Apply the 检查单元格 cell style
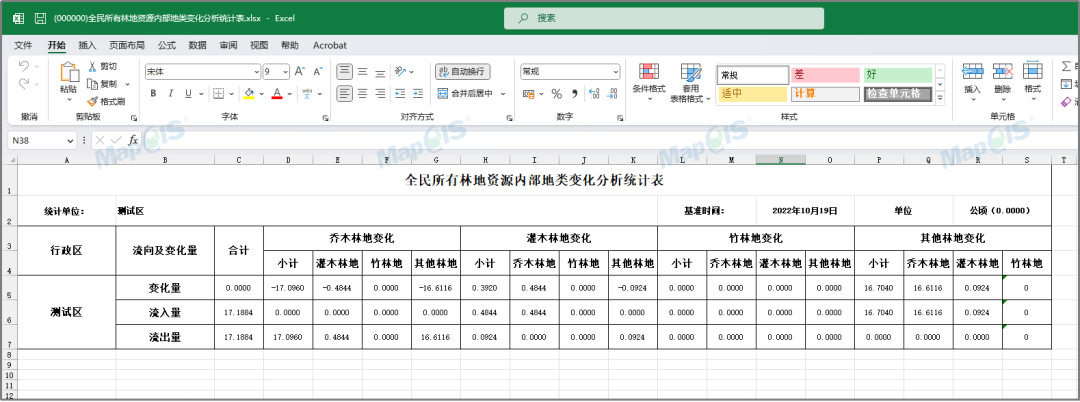The height and width of the screenshot is (402, 1080). click(897, 94)
